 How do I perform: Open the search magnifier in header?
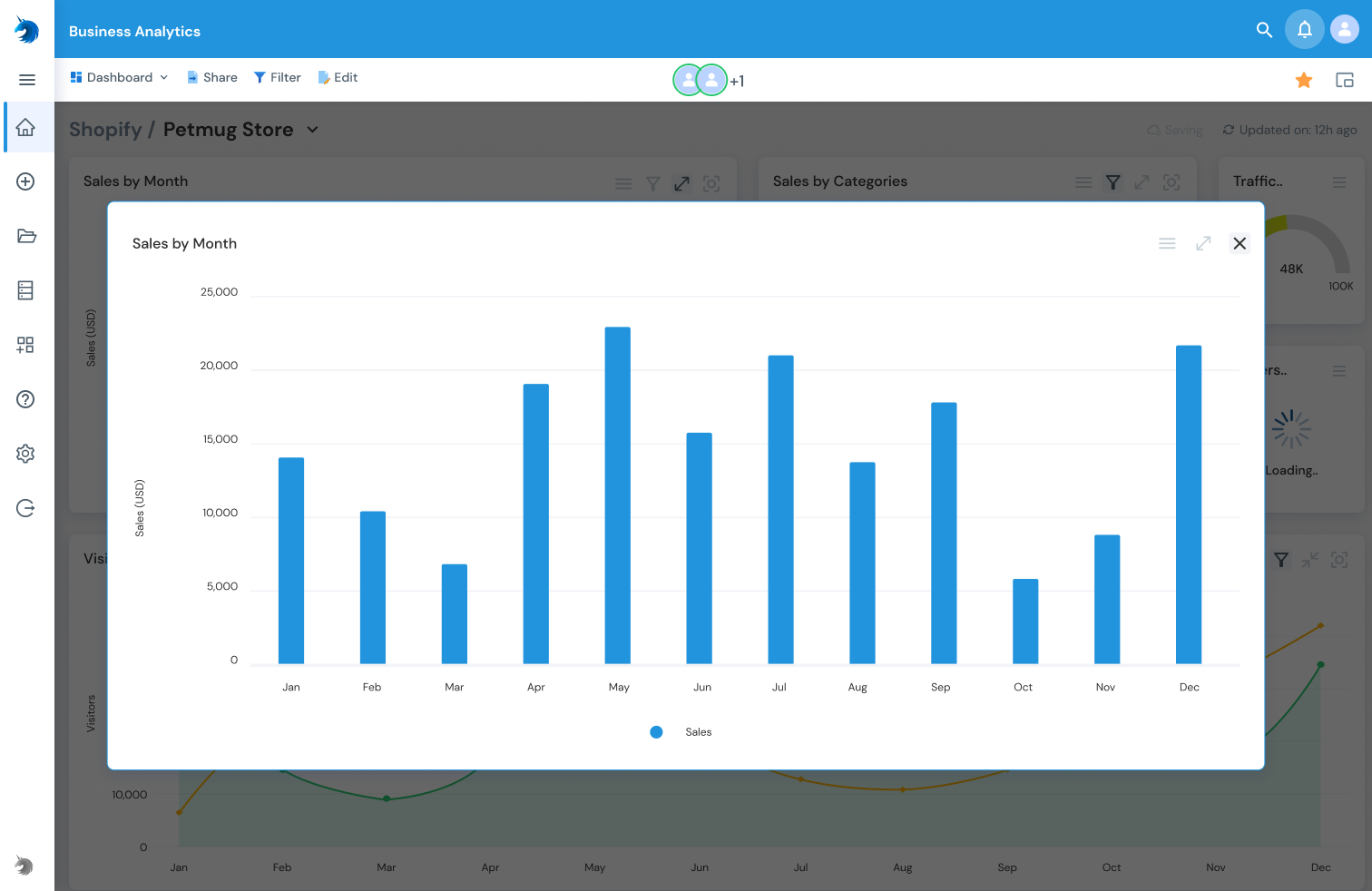(x=1264, y=30)
